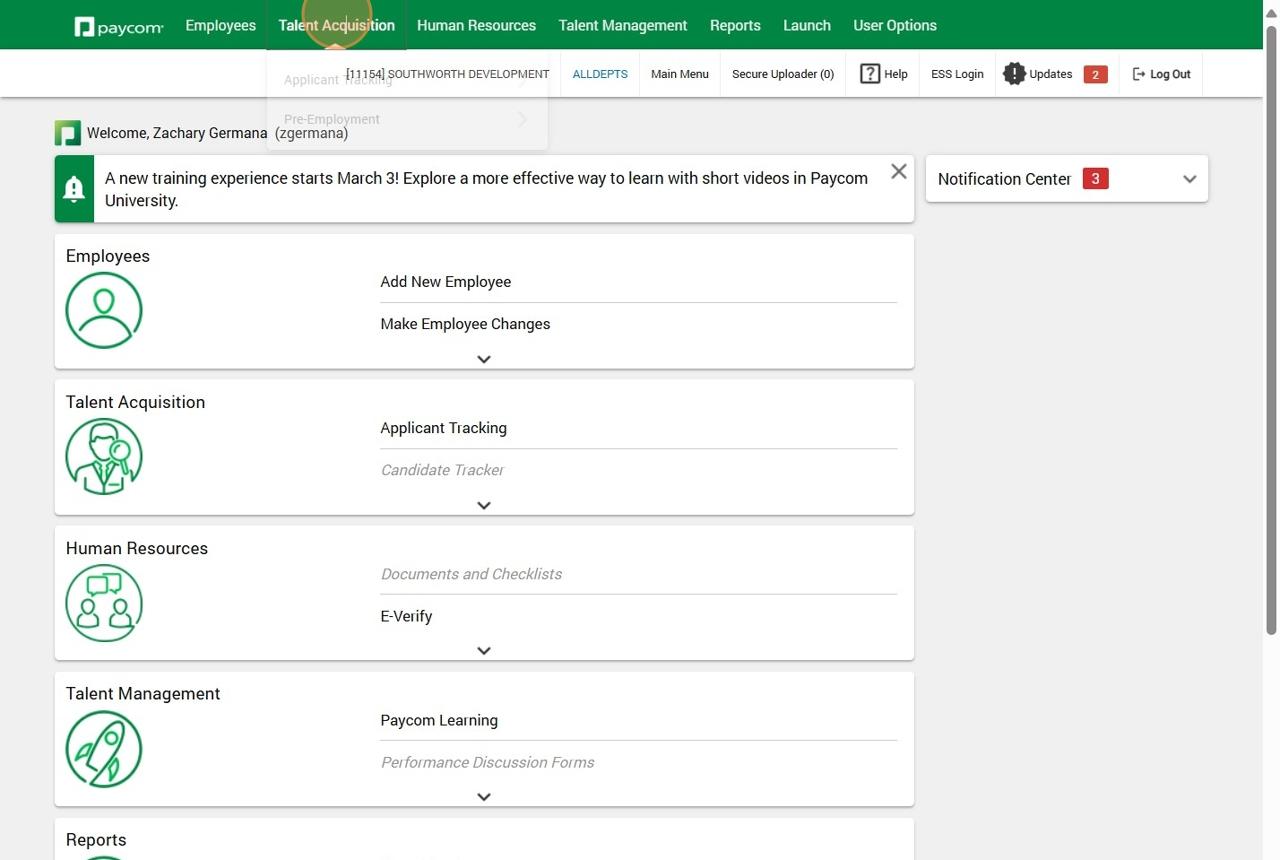Click the SOUTHWORTH DEVELOPMENT client name
The height and width of the screenshot is (860, 1280).
pyautogui.click(x=468, y=74)
